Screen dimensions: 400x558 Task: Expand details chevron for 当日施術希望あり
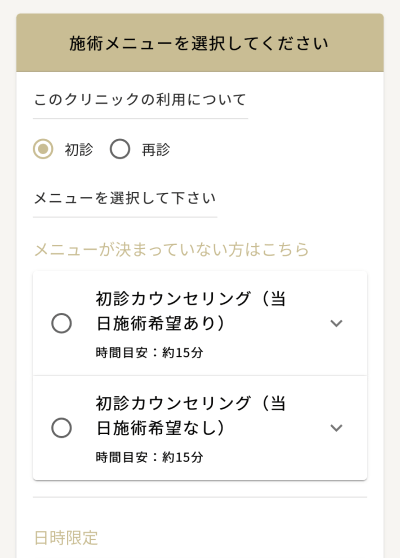pos(336,323)
